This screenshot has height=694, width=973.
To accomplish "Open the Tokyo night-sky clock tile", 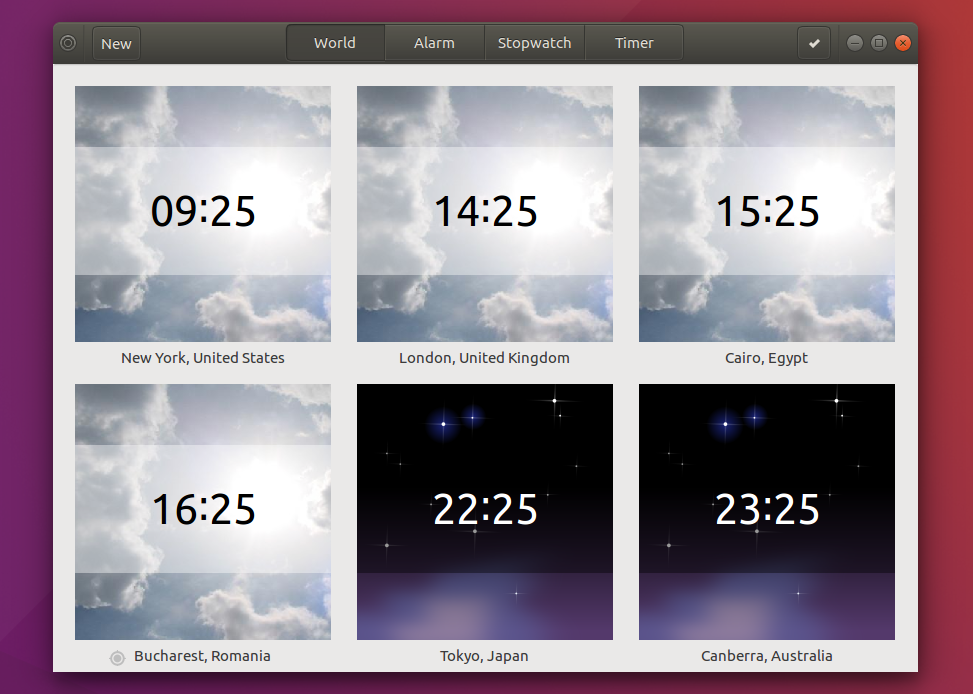I will [484, 512].
